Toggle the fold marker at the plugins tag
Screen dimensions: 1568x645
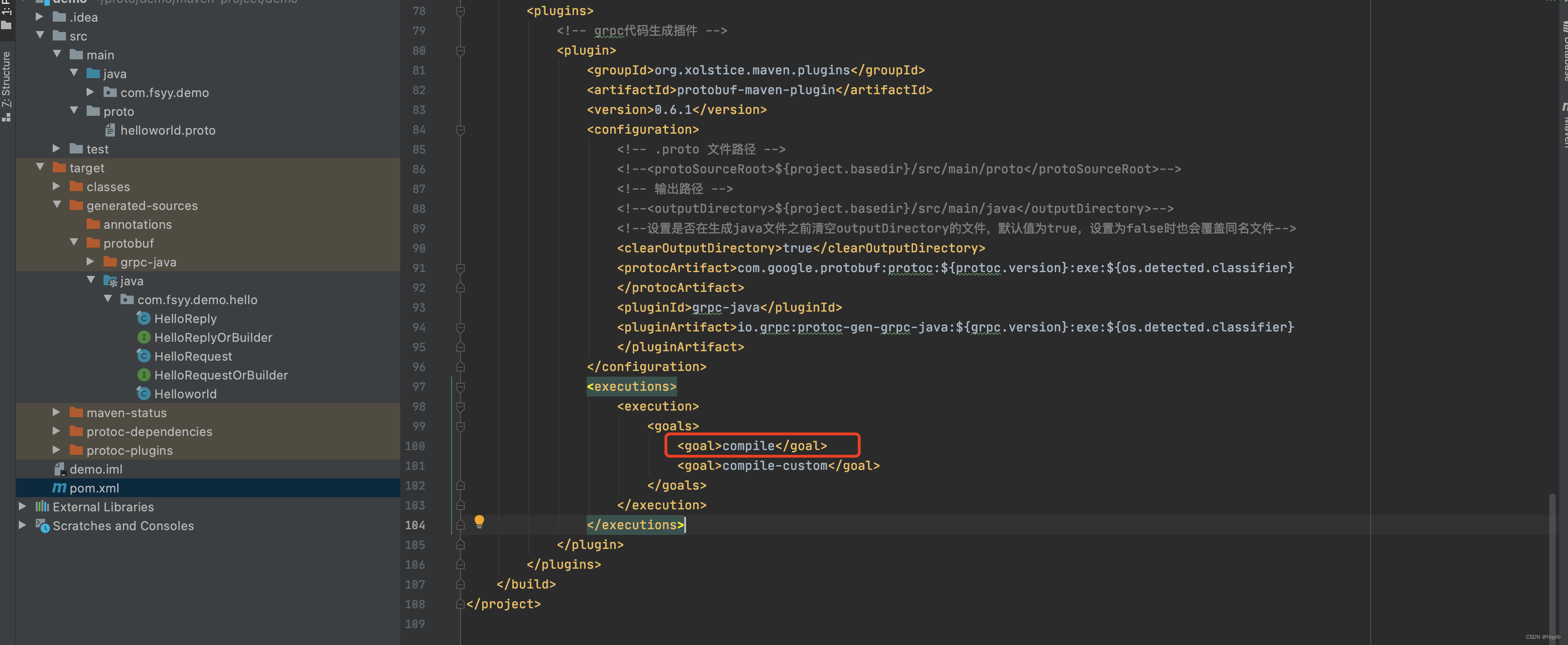point(460,11)
